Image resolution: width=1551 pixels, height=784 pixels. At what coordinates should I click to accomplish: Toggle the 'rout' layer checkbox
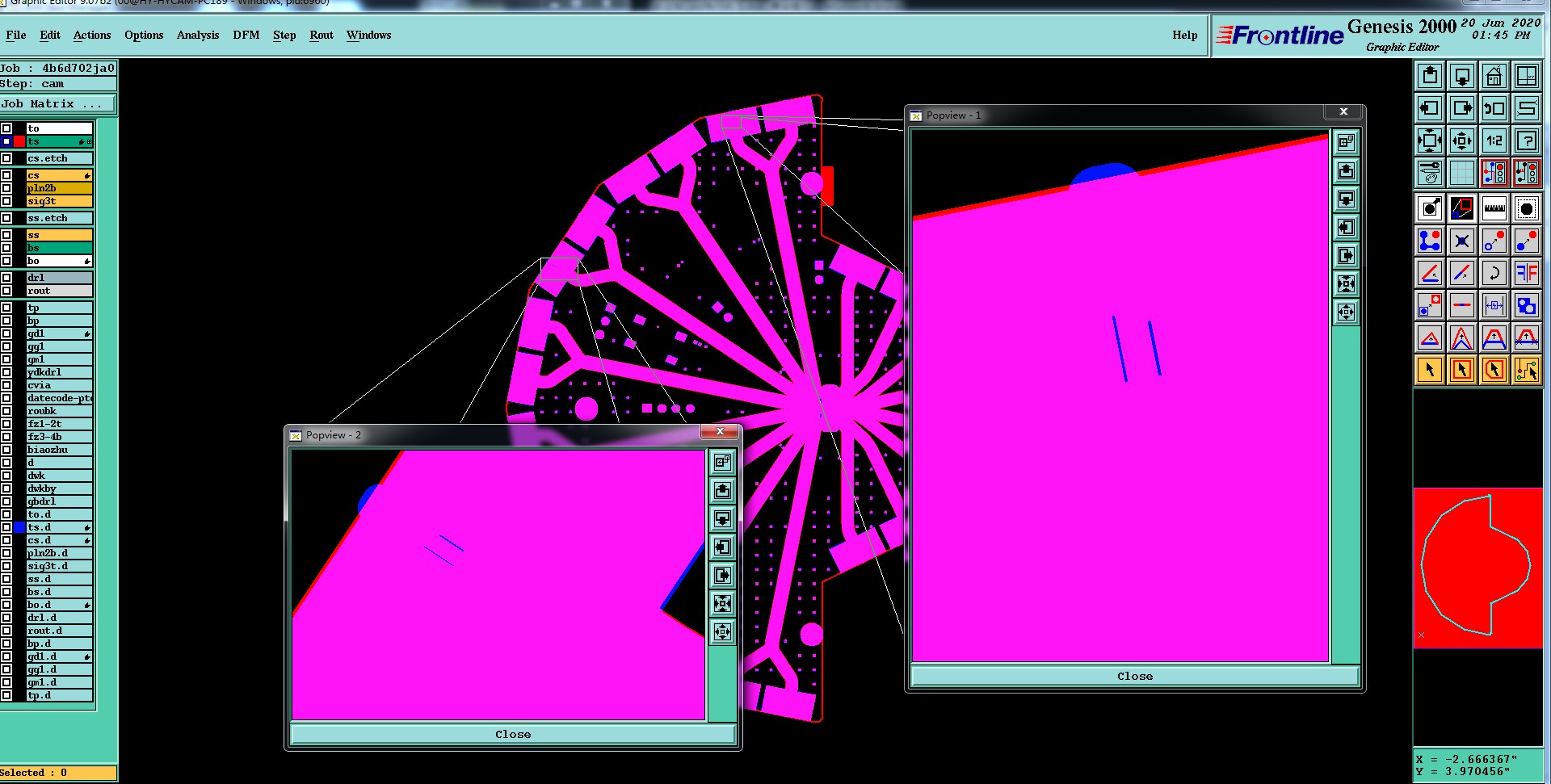[6, 291]
